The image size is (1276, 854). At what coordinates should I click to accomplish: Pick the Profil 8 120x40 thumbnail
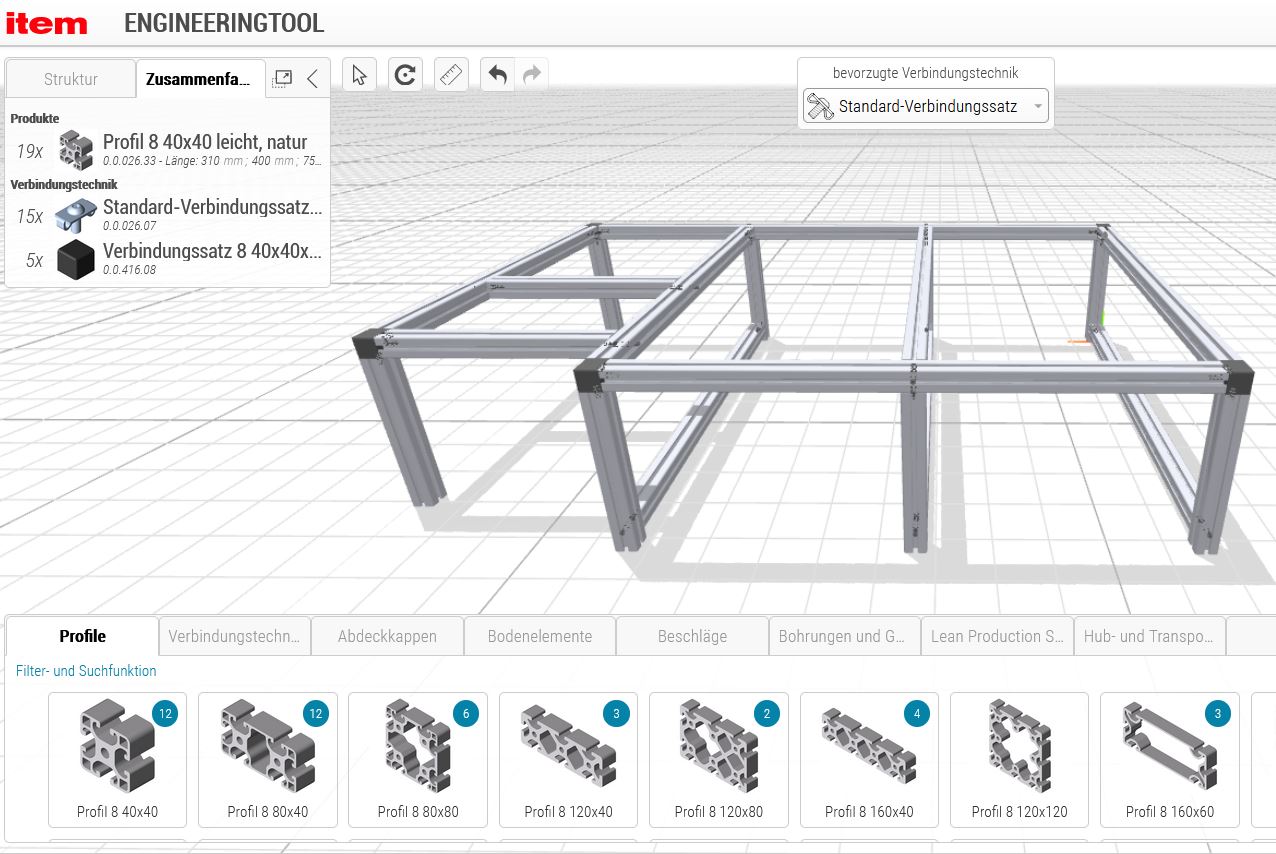(569, 760)
